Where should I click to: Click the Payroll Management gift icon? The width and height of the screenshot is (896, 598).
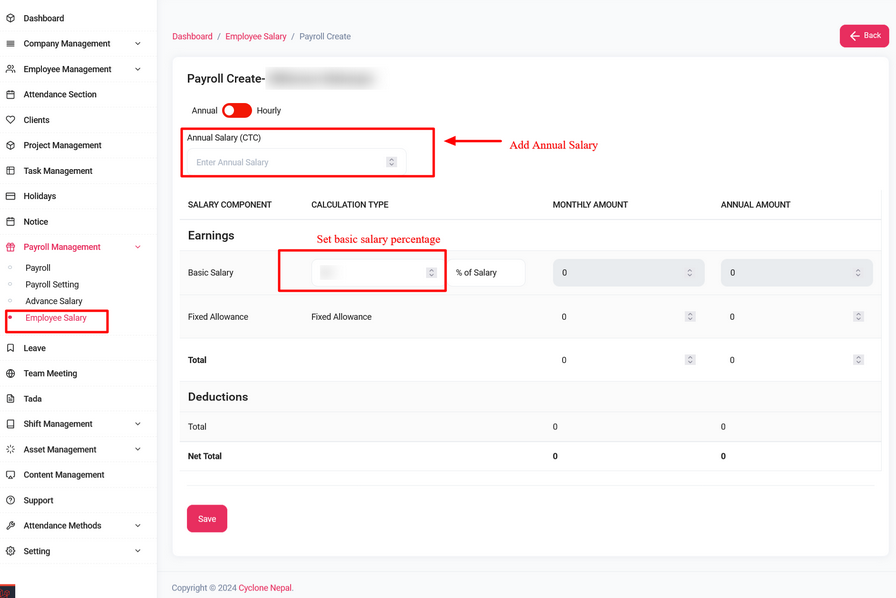(11, 247)
